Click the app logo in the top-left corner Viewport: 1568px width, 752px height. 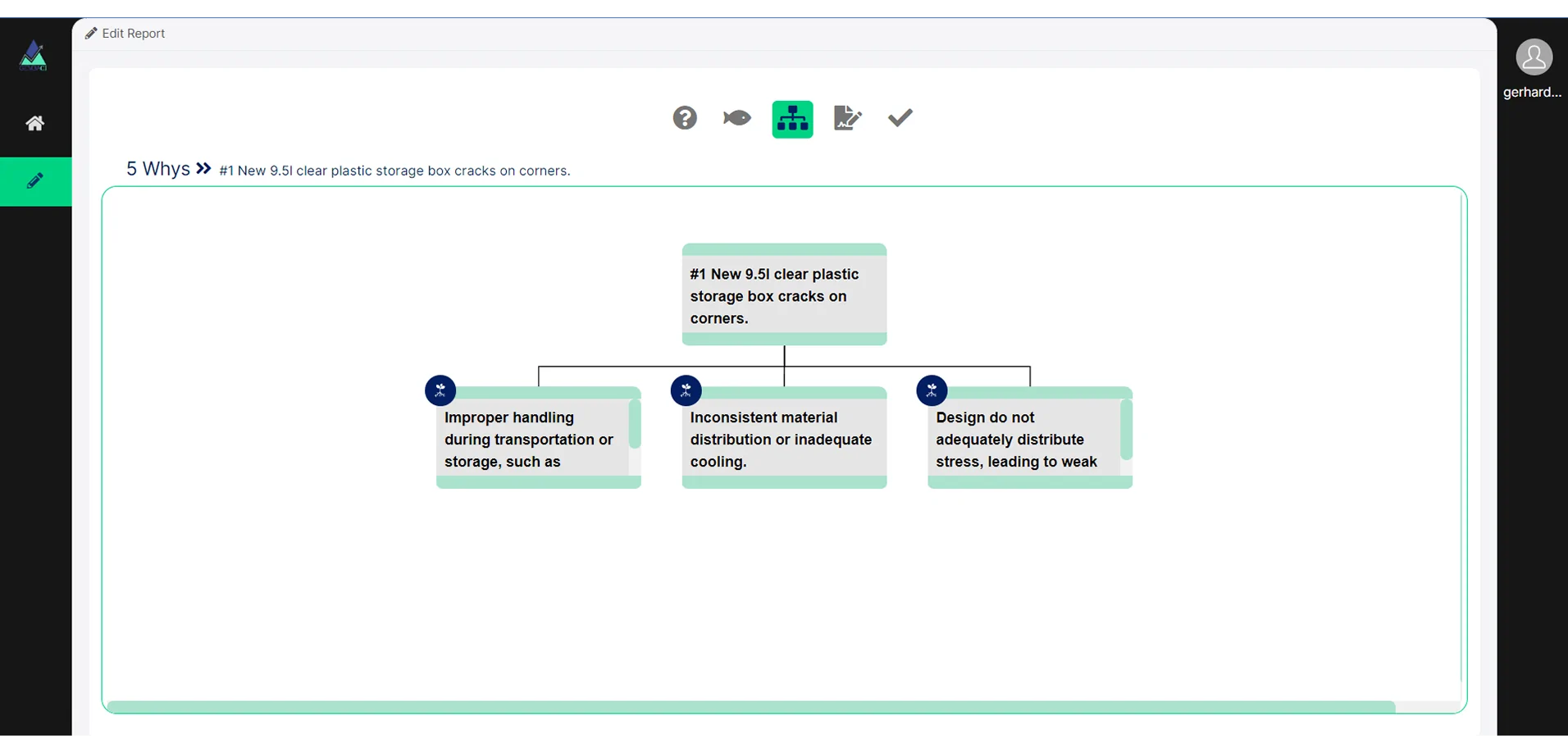coord(33,56)
